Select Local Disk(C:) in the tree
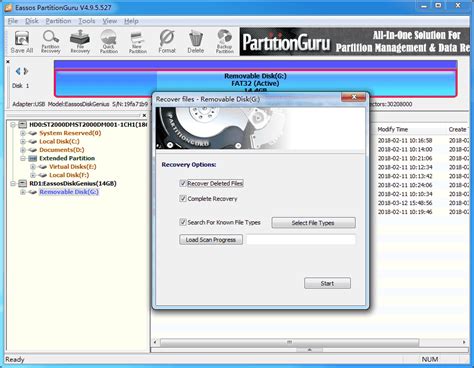Screen dimensions: 474x368 (x=59, y=141)
